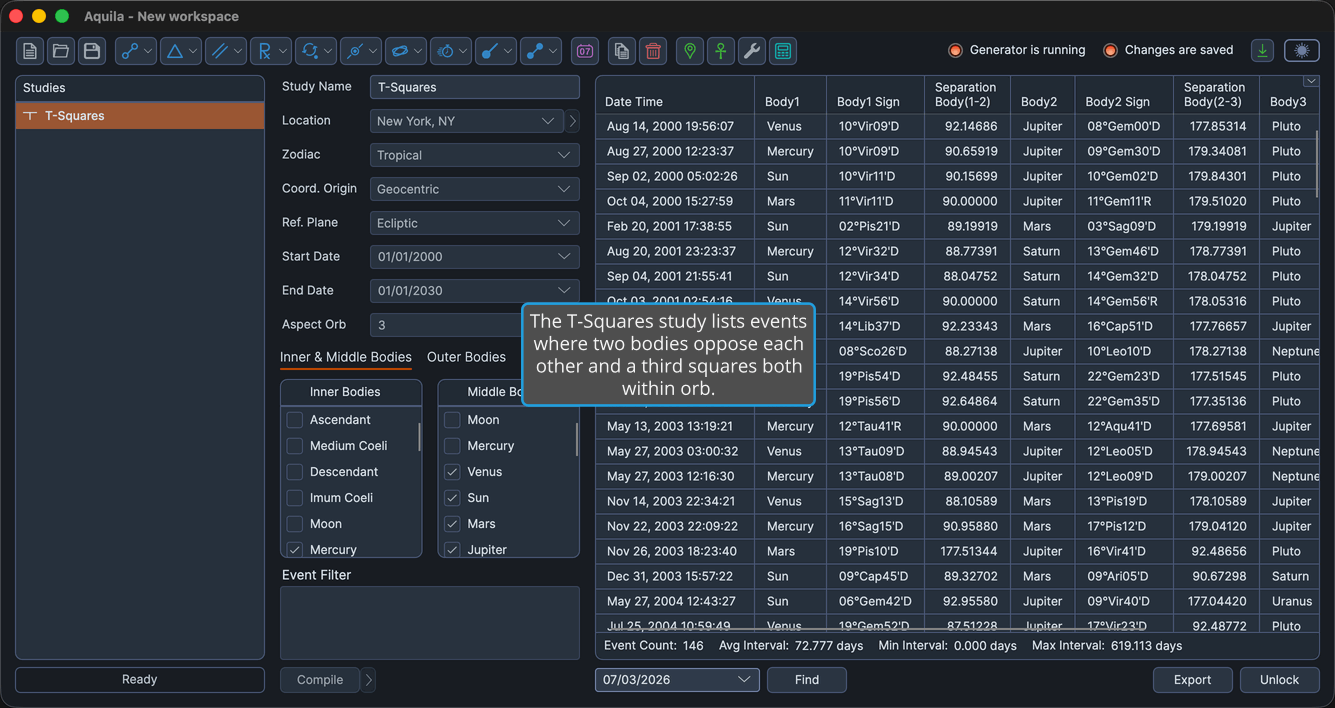The width and height of the screenshot is (1335, 708).
Task: Switch to the Outer Bodies tab
Action: pos(466,357)
